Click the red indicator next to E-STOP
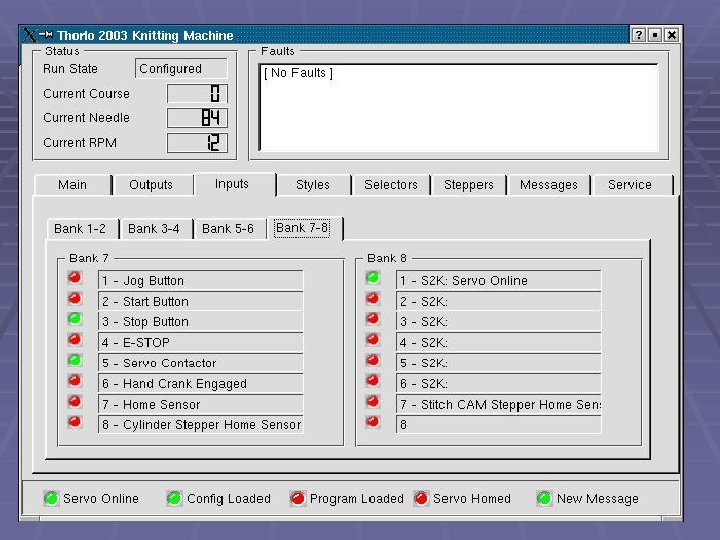Screen dimensions: 720x540 point(75,340)
